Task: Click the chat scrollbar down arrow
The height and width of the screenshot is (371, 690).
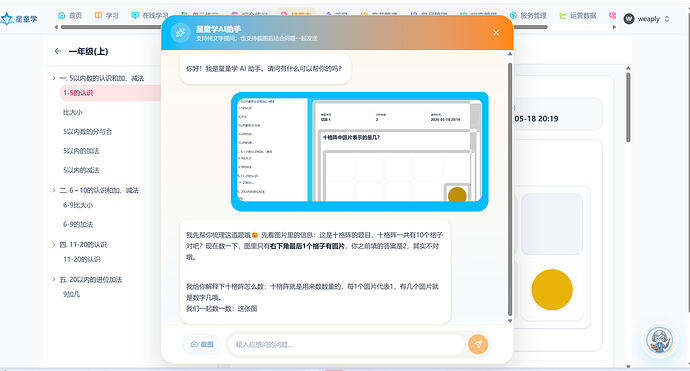Action: 510,321
